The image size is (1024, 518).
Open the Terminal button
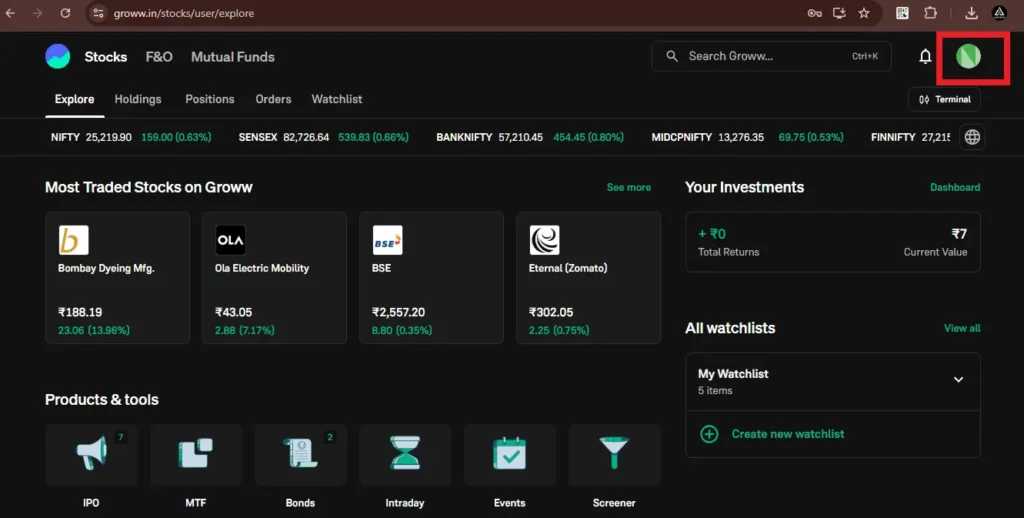pos(944,99)
